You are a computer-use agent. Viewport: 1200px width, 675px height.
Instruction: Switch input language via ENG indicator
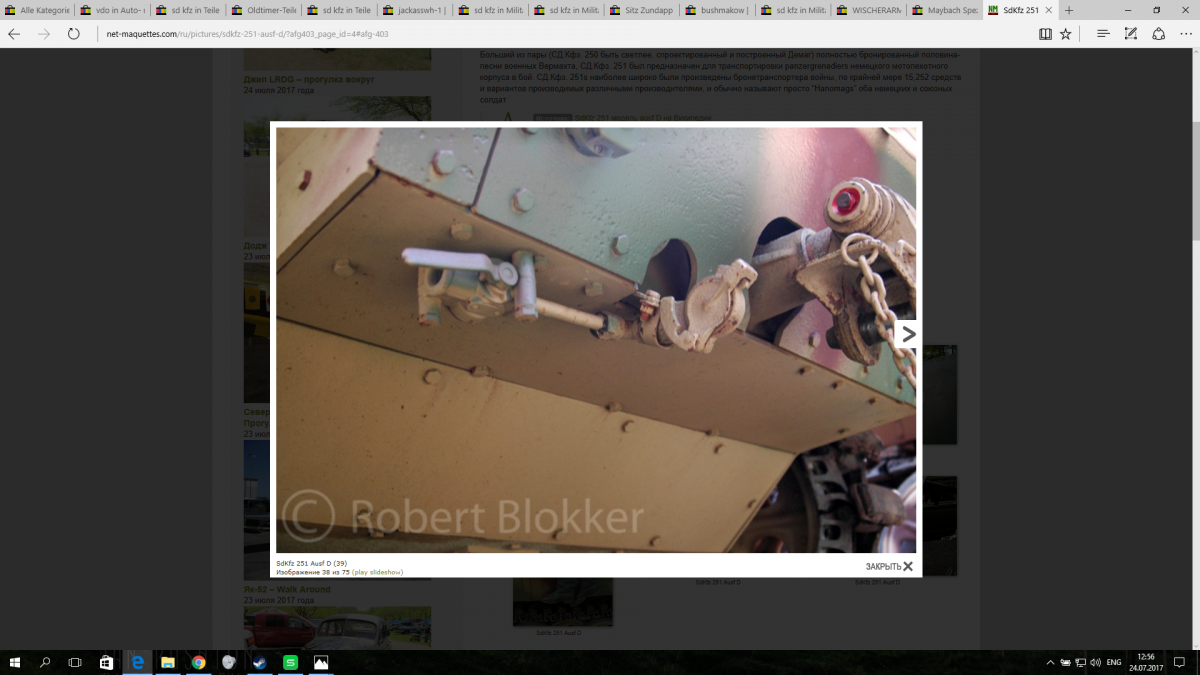[x=1113, y=662]
